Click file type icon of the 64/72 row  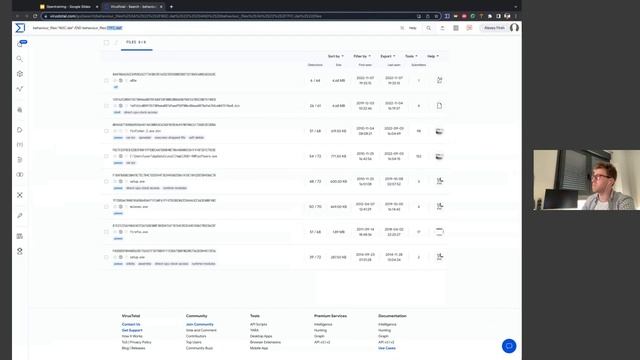pos(439,156)
